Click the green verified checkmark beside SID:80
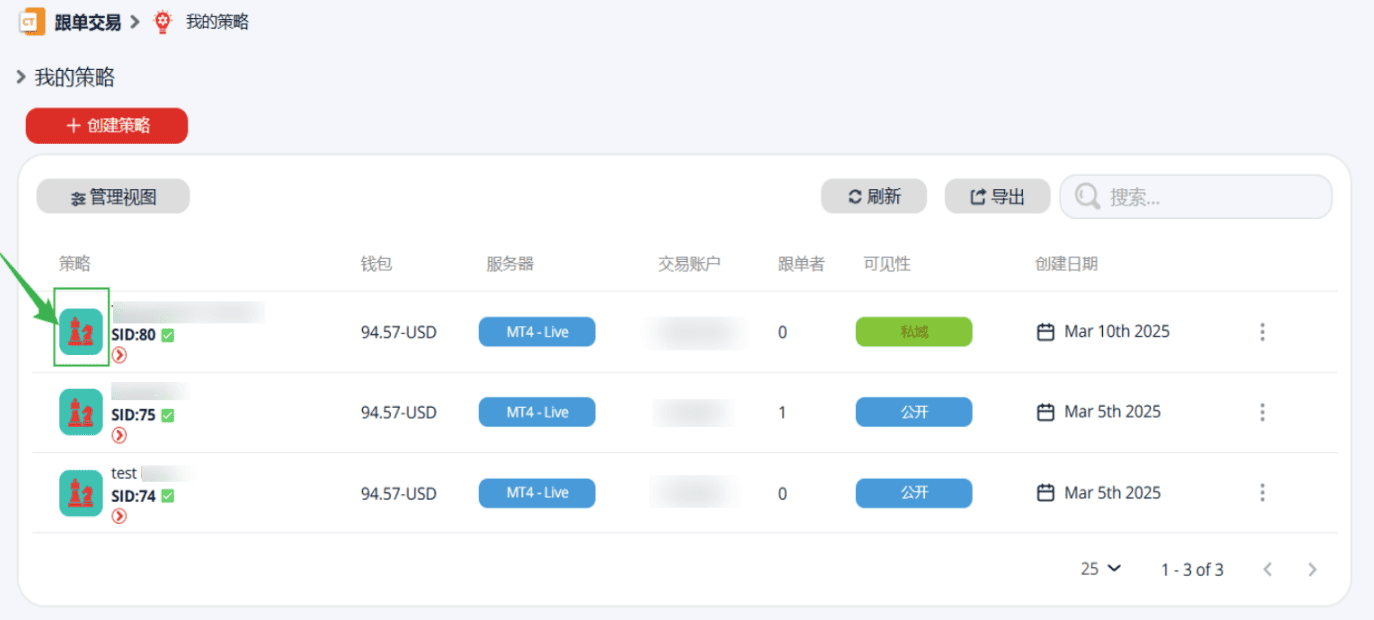 [168, 335]
